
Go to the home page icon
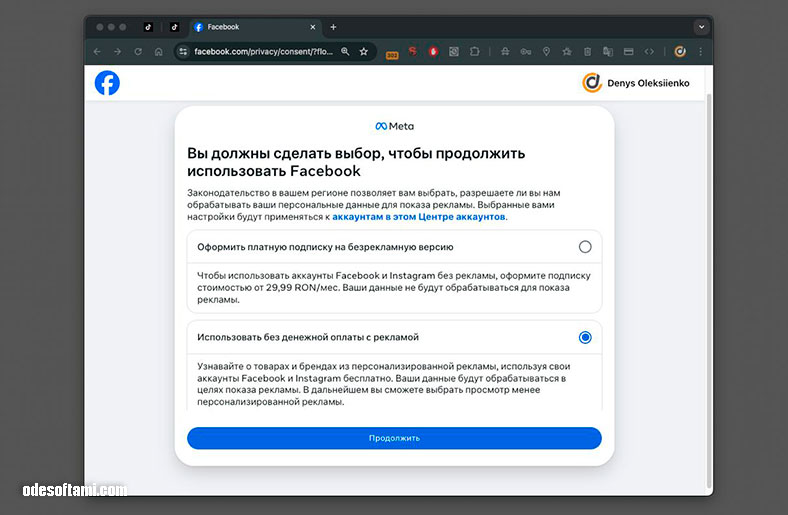[159, 52]
